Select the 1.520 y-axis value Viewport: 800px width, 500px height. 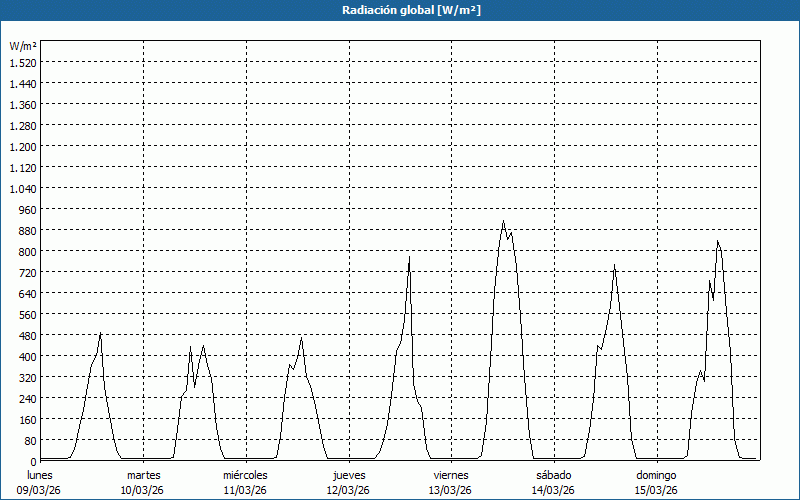point(23,63)
